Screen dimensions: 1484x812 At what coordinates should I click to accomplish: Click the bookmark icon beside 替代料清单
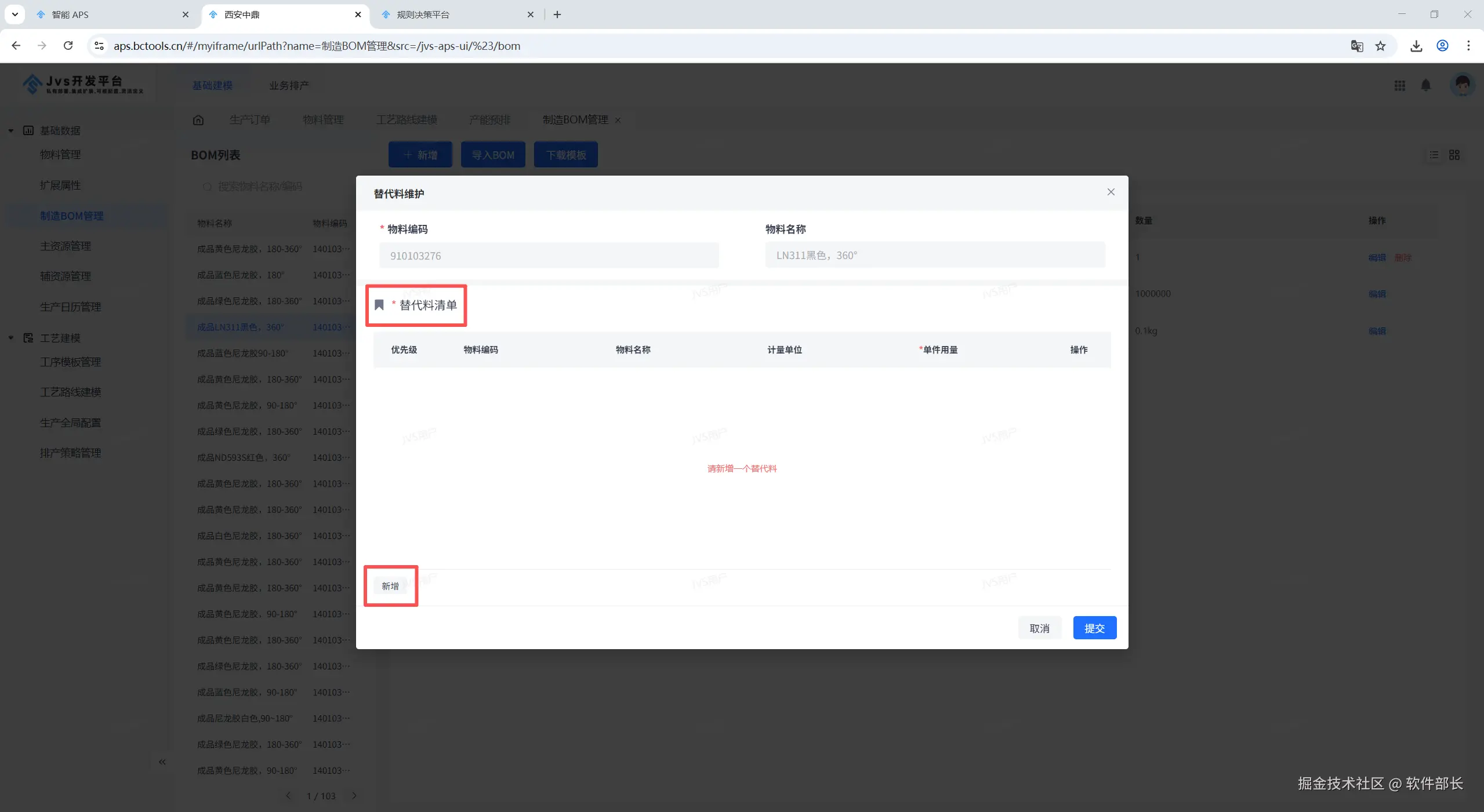pyautogui.click(x=379, y=305)
